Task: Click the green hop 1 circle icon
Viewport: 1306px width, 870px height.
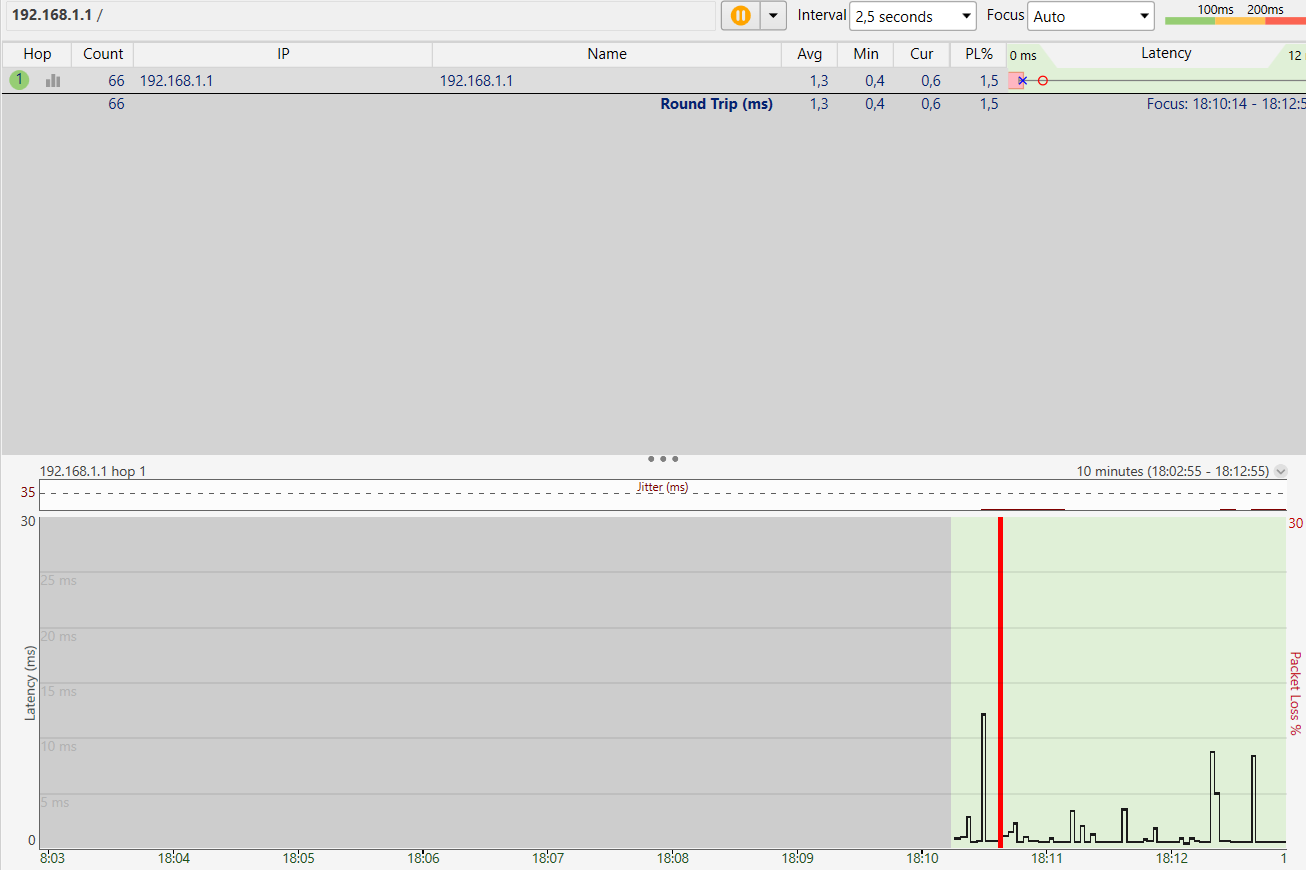Action: (x=19, y=80)
